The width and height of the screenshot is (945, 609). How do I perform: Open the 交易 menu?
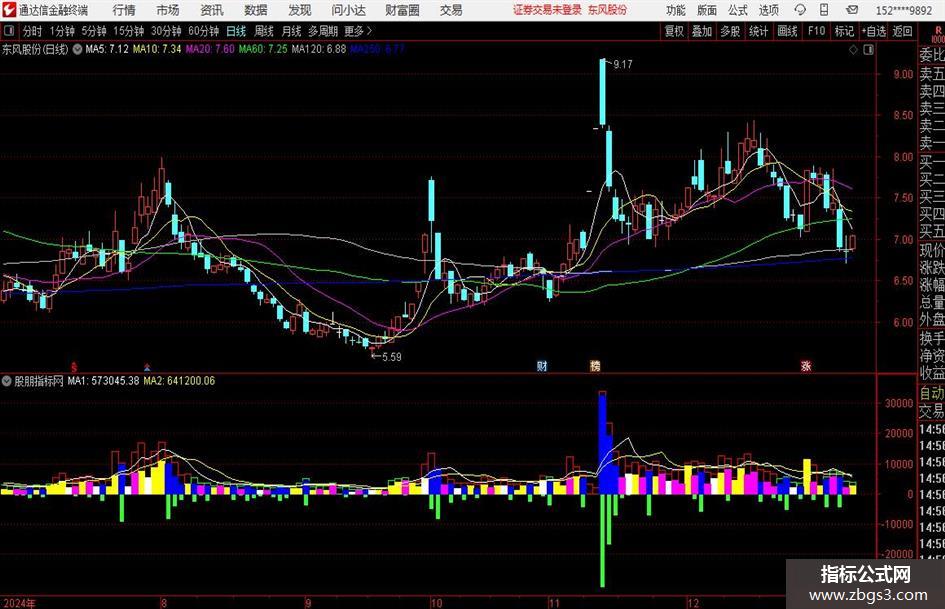coord(451,10)
